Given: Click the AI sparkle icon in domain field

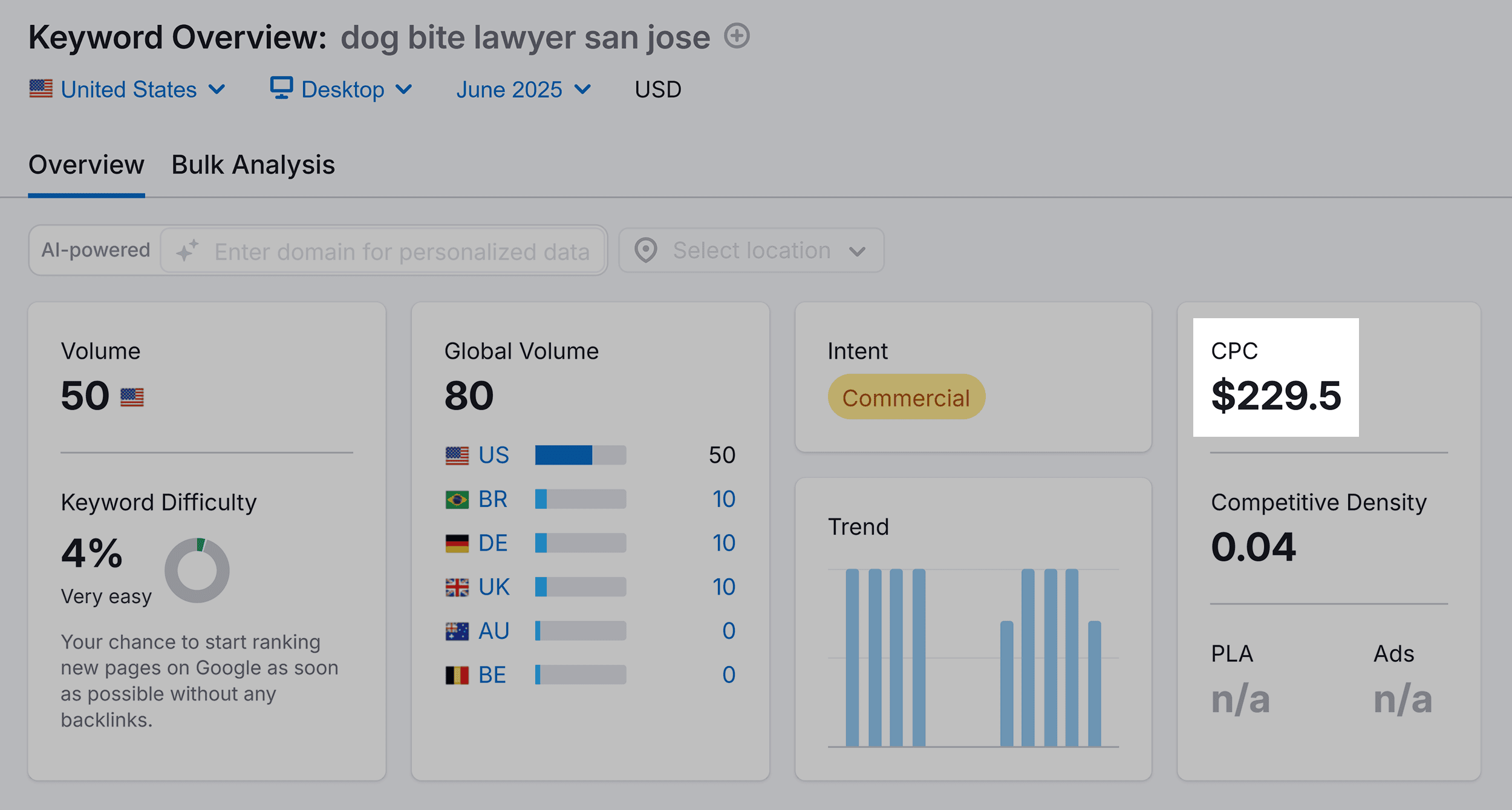Looking at the screenshot, I should coord(187,250).
